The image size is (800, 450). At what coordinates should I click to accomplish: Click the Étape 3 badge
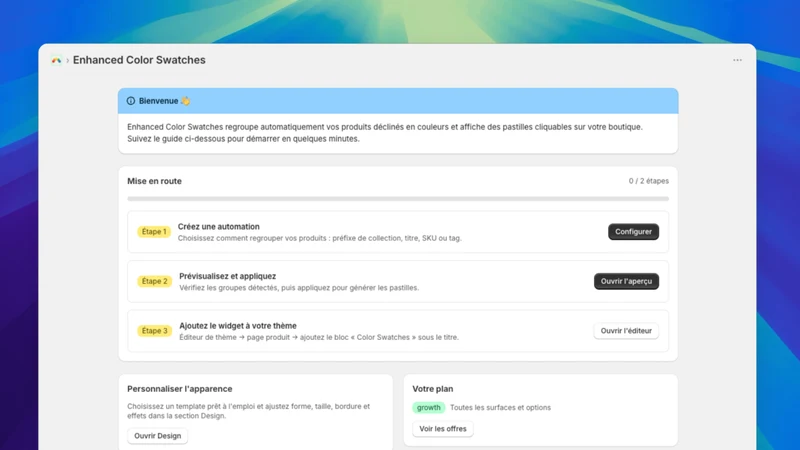[155, 331]
